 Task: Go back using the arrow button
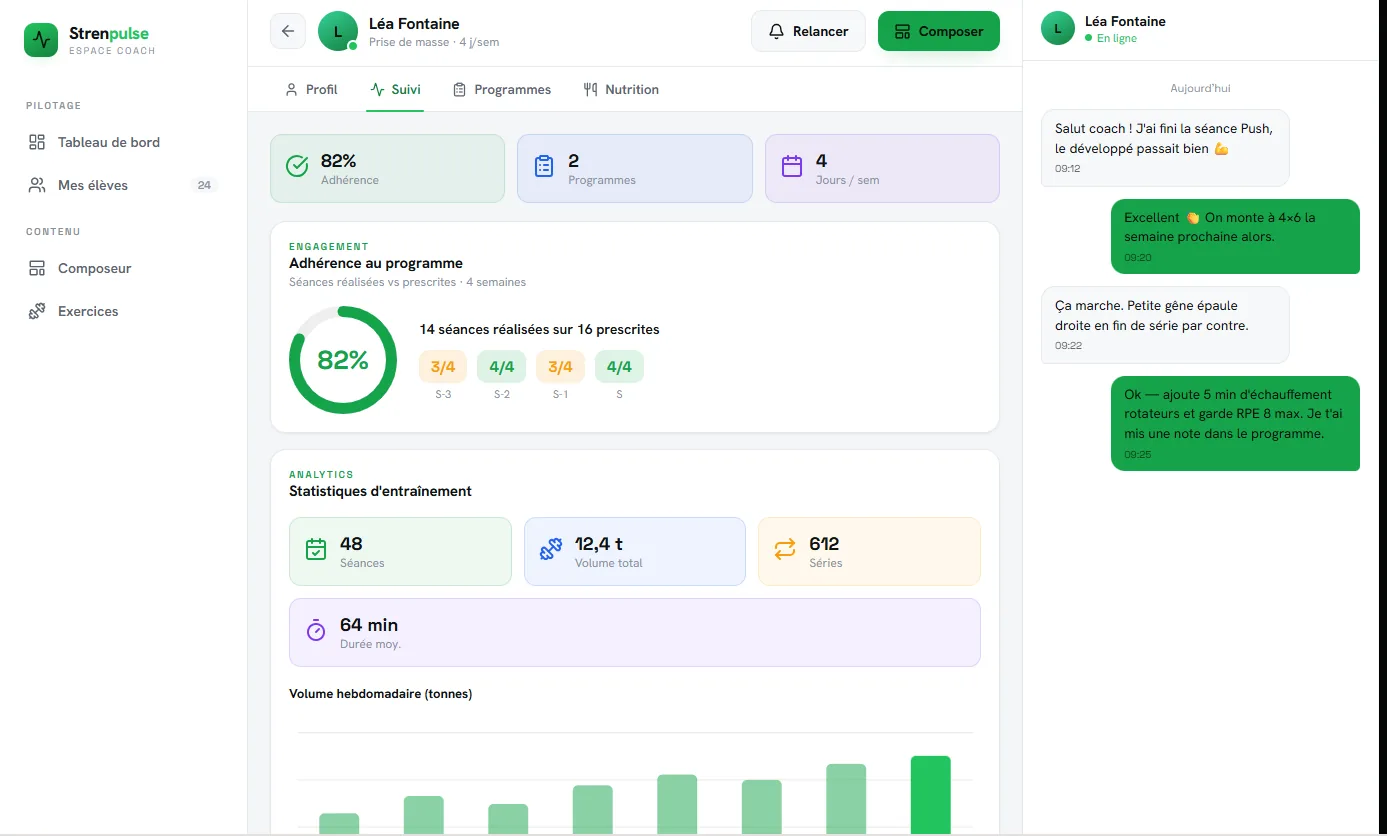pos(288,31)
